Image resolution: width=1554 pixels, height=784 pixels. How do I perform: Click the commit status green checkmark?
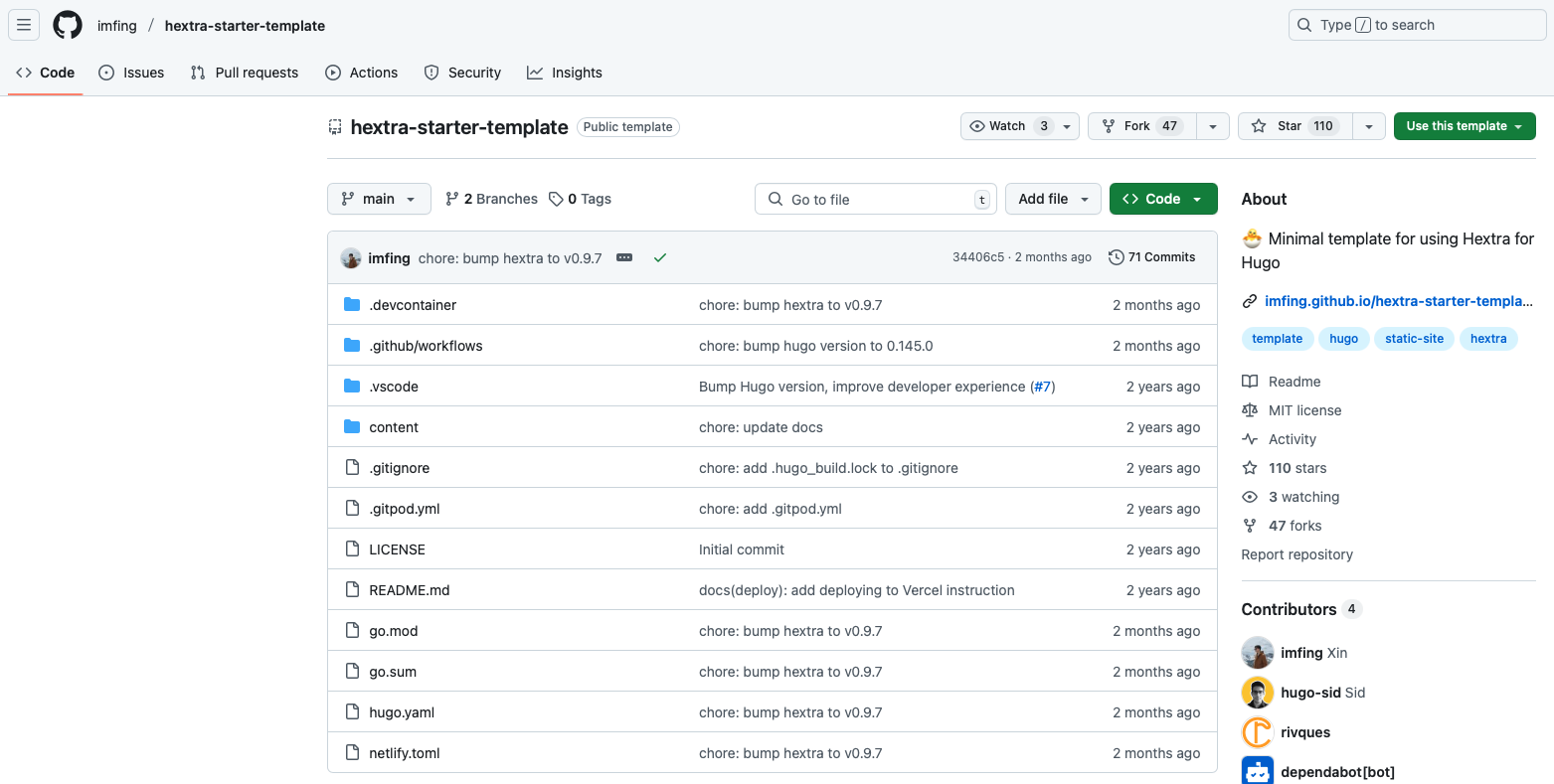[660, 257]
